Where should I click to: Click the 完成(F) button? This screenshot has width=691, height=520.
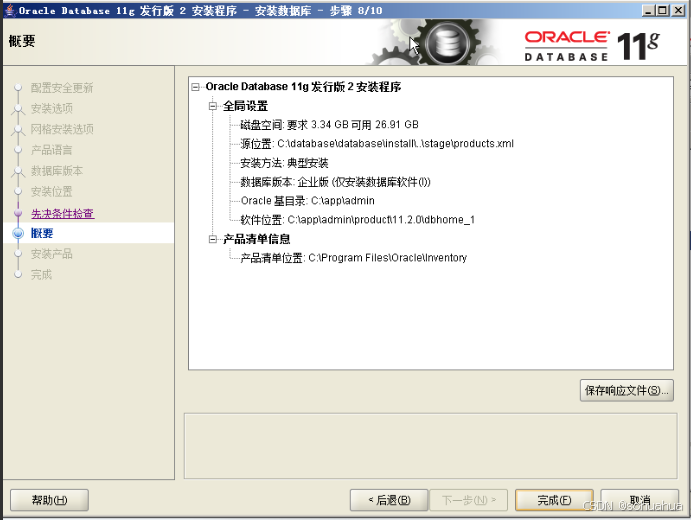[x=554, y=500]
